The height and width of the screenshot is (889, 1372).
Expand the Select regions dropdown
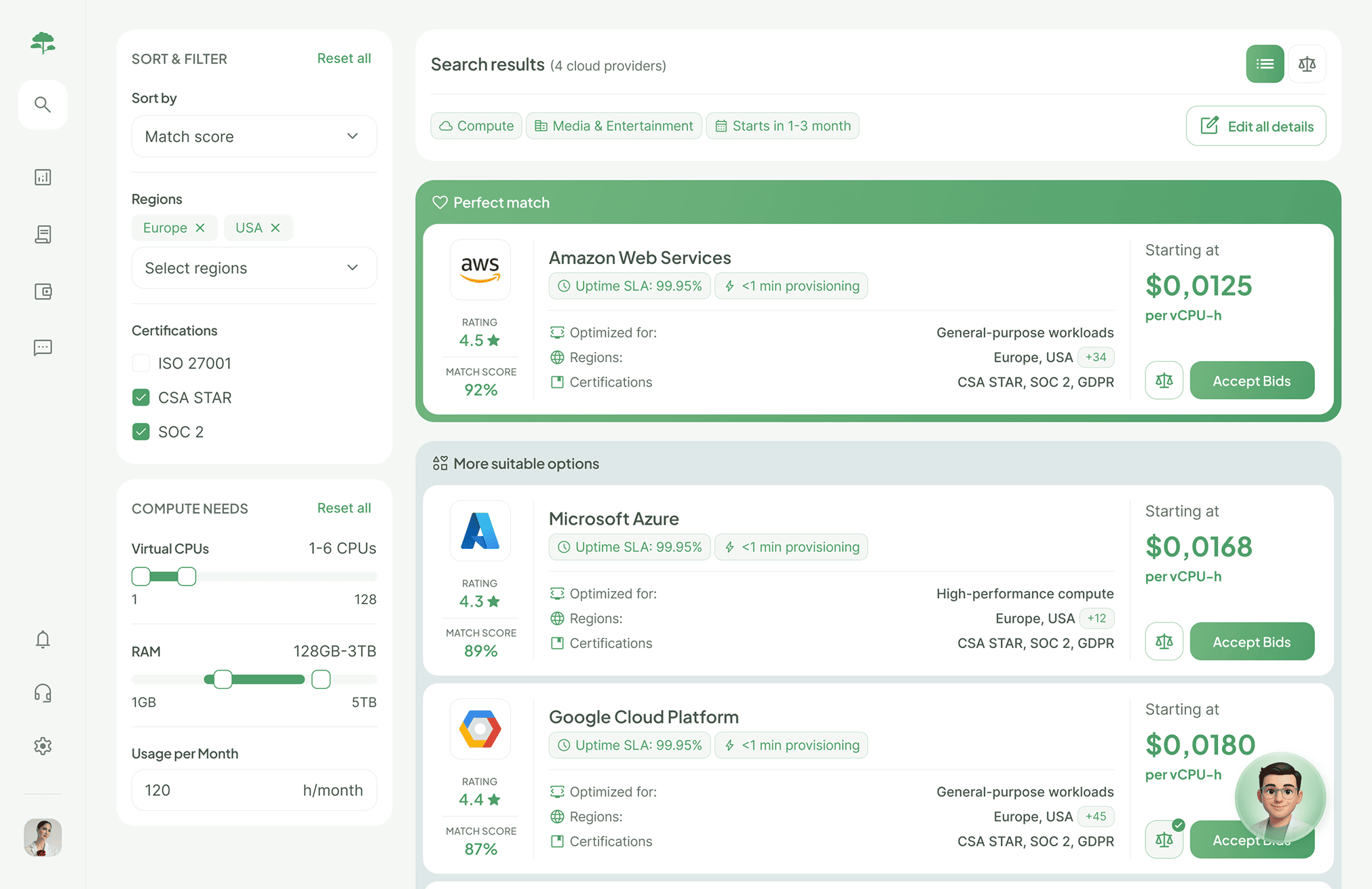[254, 268]
